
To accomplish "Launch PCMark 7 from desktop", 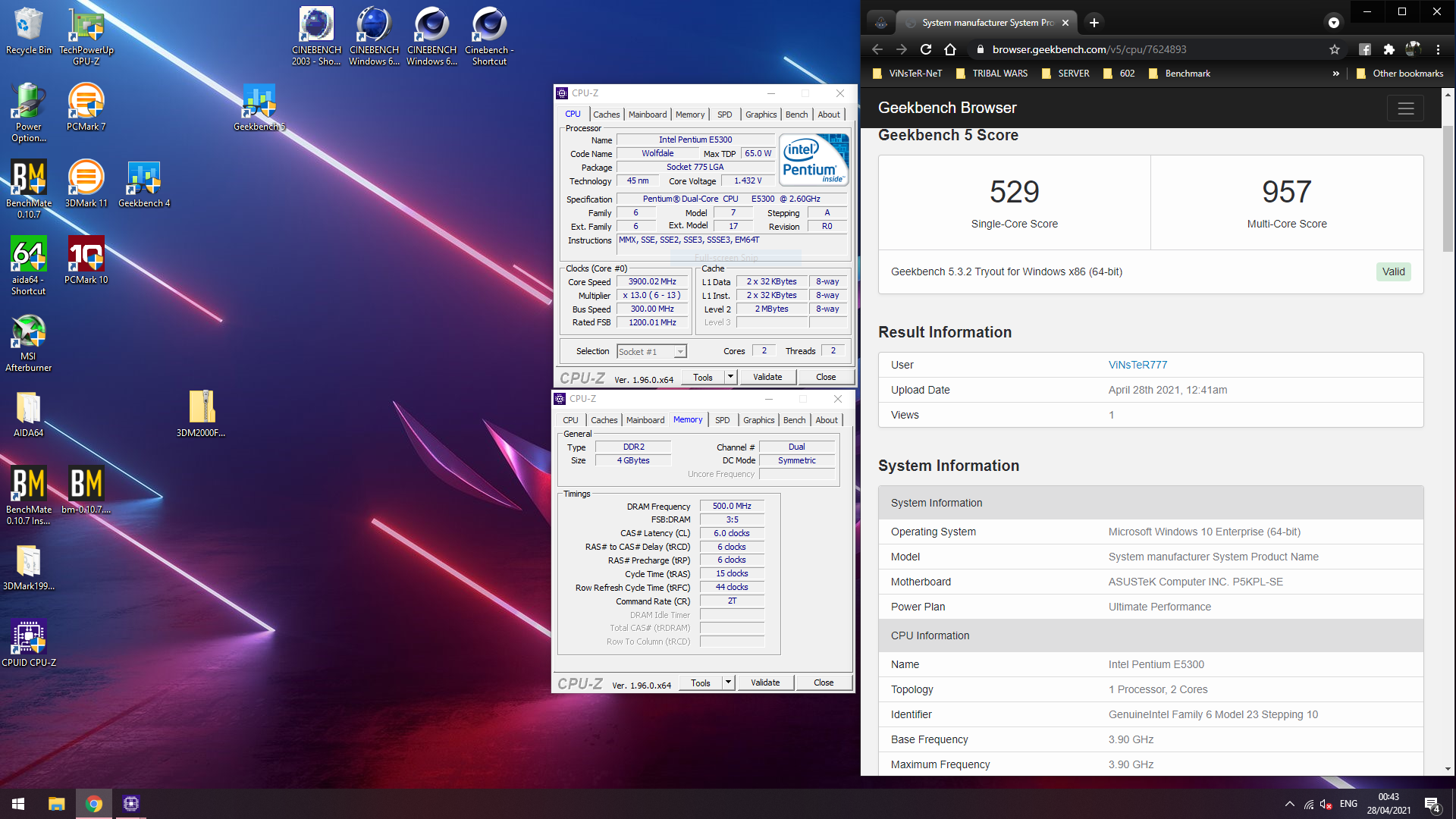I will point(86,107).
